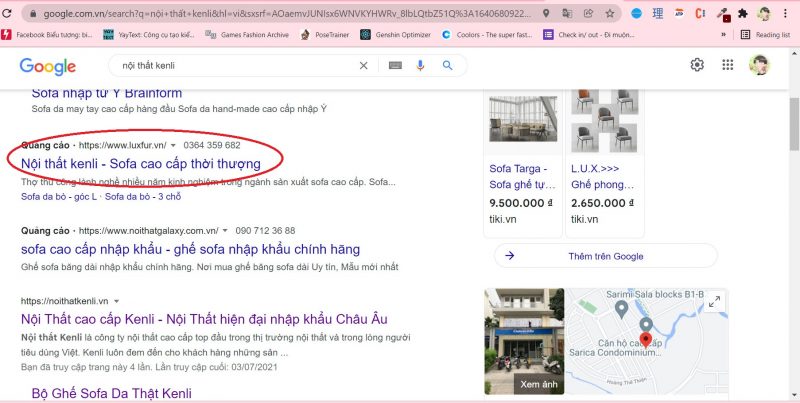Click the red location pin on the map
Screen dimensions: 800x403
645,339
